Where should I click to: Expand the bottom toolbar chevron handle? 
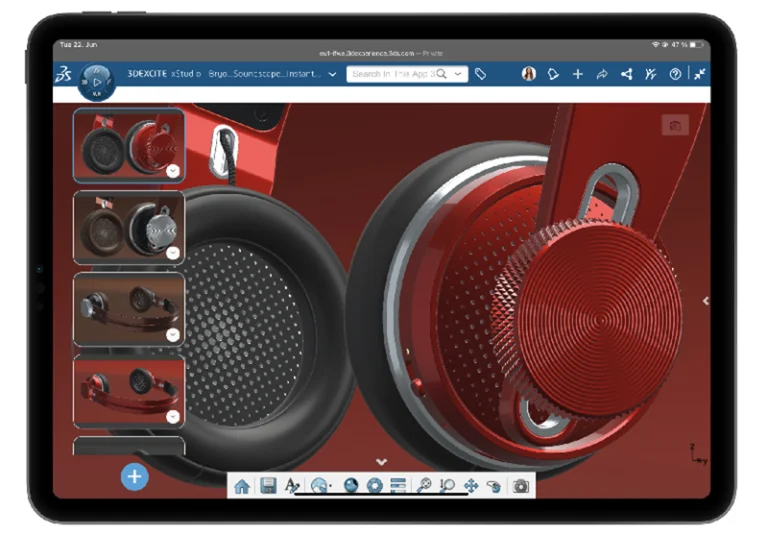pyautogui.click(x=381, y=461)
